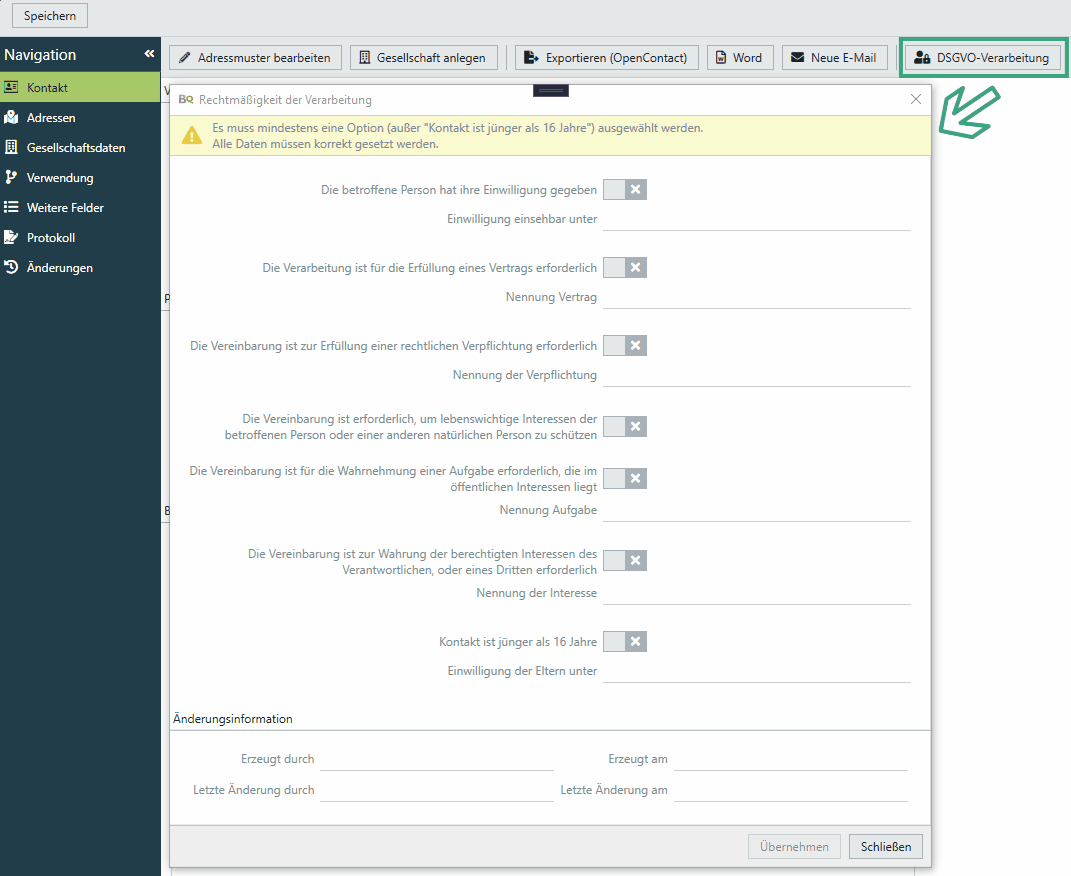Open DSGVO-Verarbeitung from the toolbar

[x=983, y=58]
